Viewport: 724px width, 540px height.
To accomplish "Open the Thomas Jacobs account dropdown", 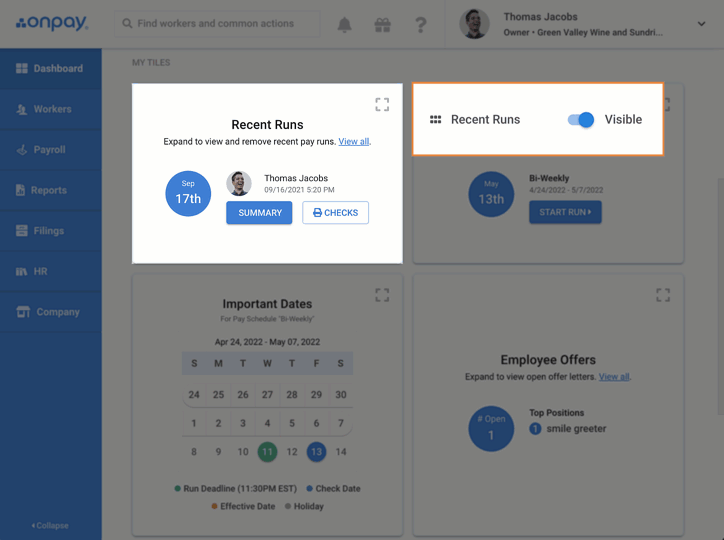I will click(x=701, y=24).
